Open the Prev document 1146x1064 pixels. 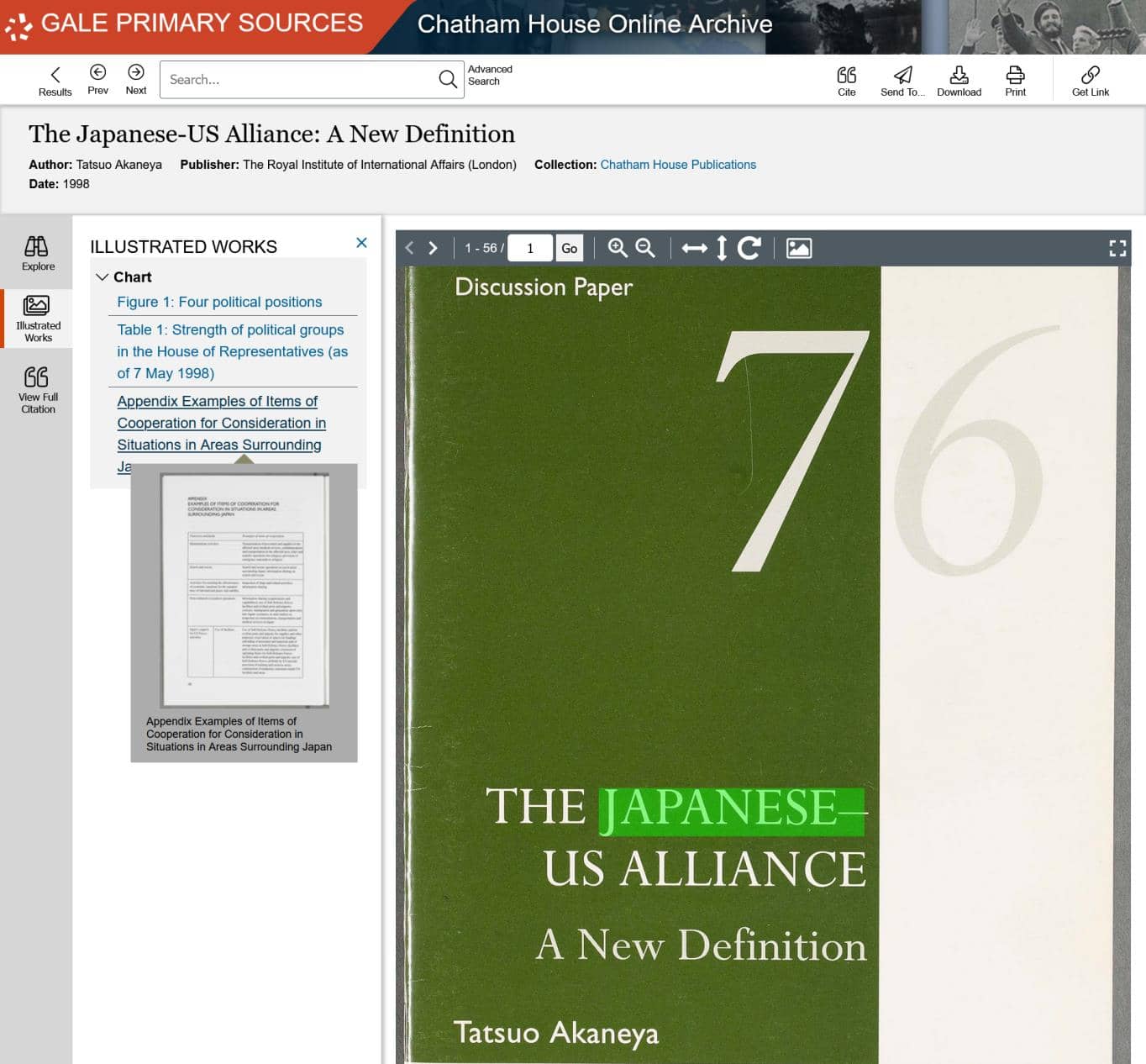coord(97,79)
